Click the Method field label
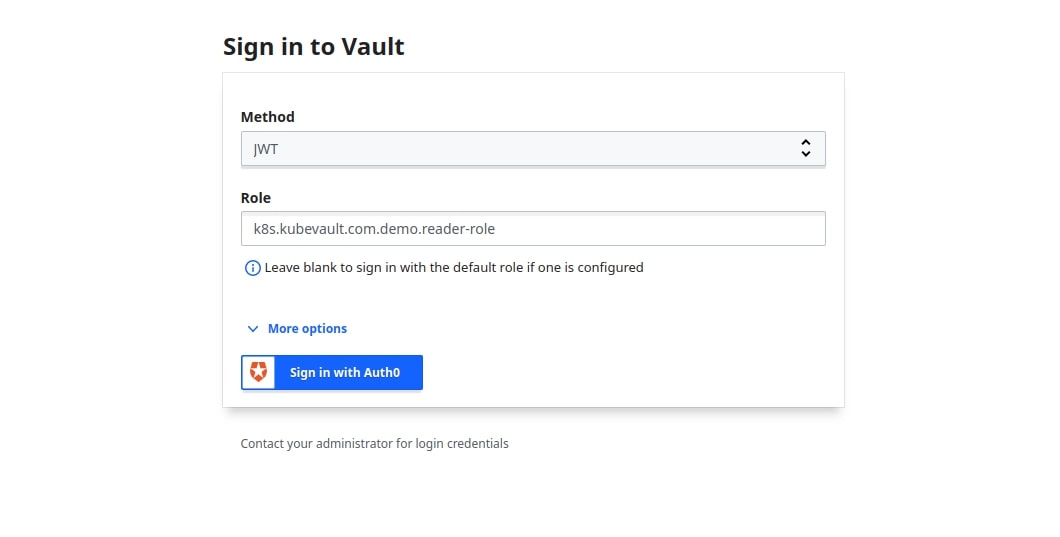The width and height of the screenshot is (1060, 537). tap(267, 117)
